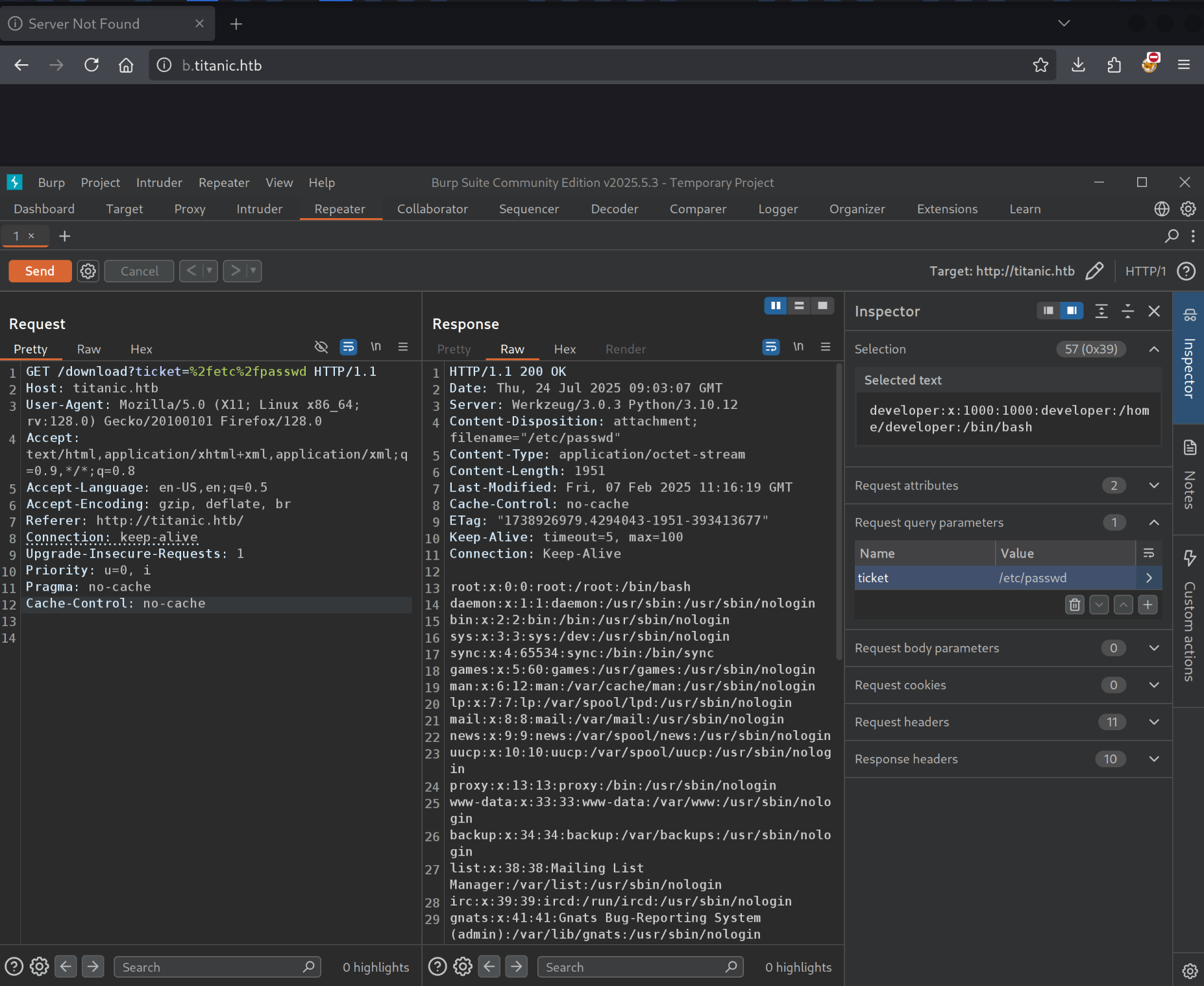Collapse the Selection section

click(1154, 349)
